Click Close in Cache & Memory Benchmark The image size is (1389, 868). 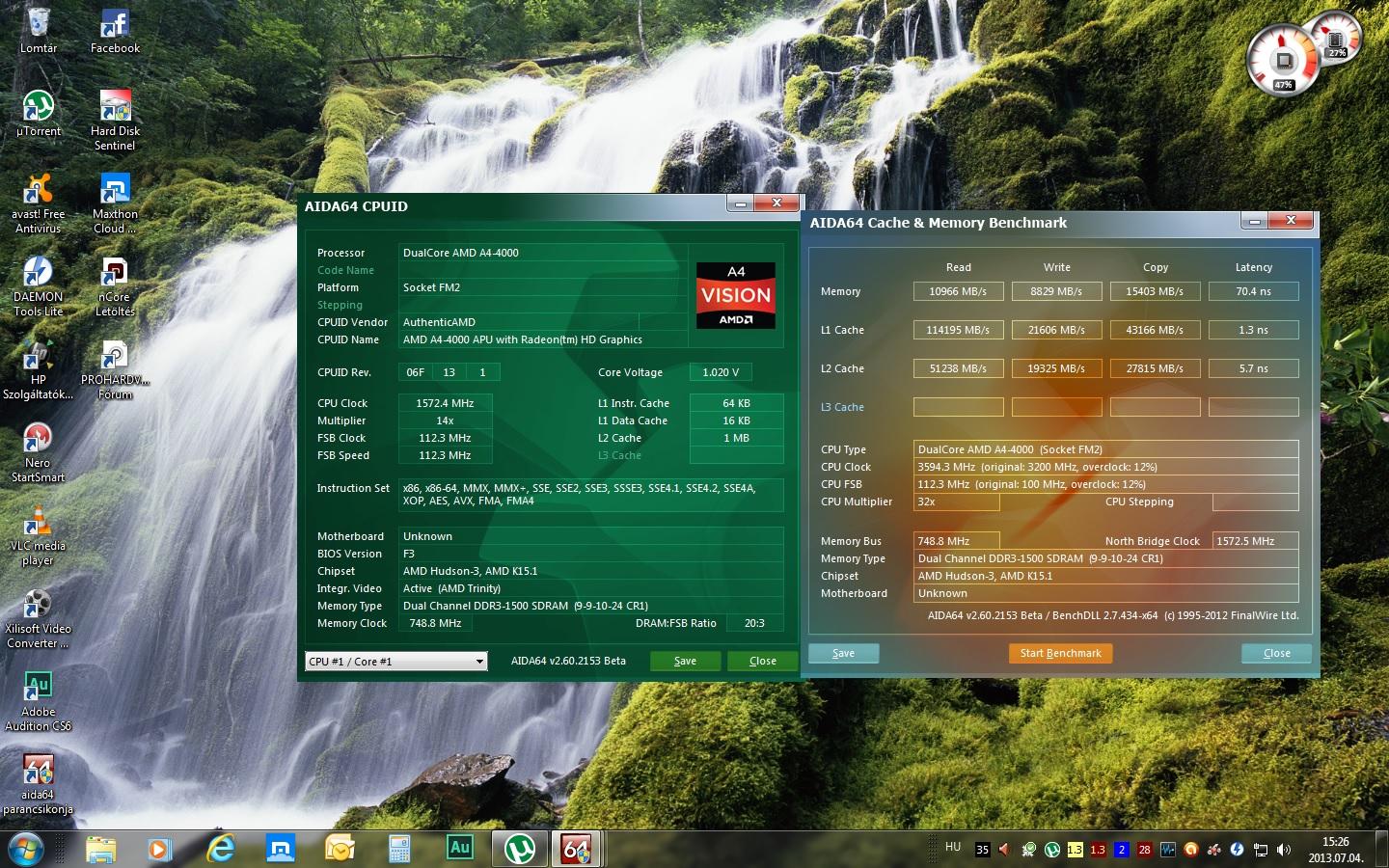click(1276, 653)
